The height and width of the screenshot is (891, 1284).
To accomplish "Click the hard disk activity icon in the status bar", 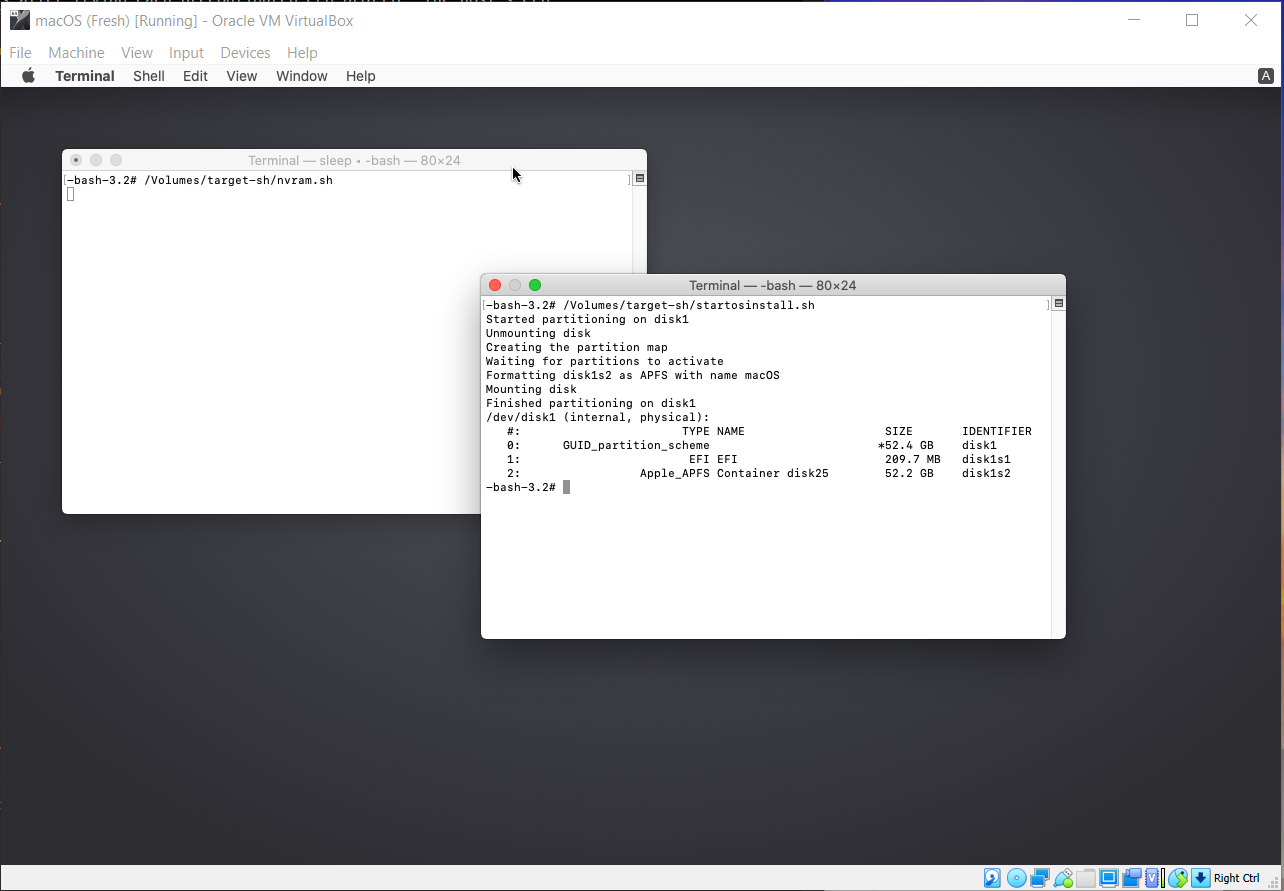I will (991, 877).
